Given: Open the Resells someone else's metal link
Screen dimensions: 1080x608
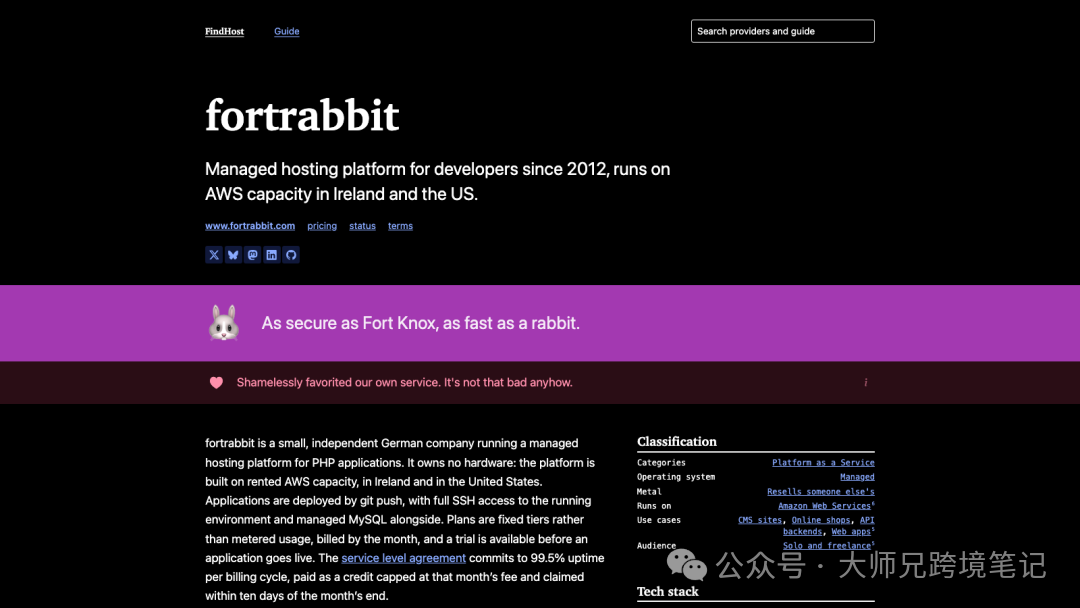Looking at the screenshot, I should [821, 492].
